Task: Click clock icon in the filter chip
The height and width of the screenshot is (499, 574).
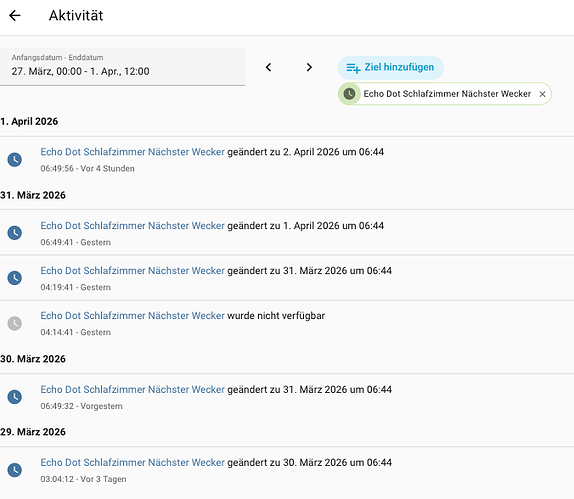Action: coord(349,94)
